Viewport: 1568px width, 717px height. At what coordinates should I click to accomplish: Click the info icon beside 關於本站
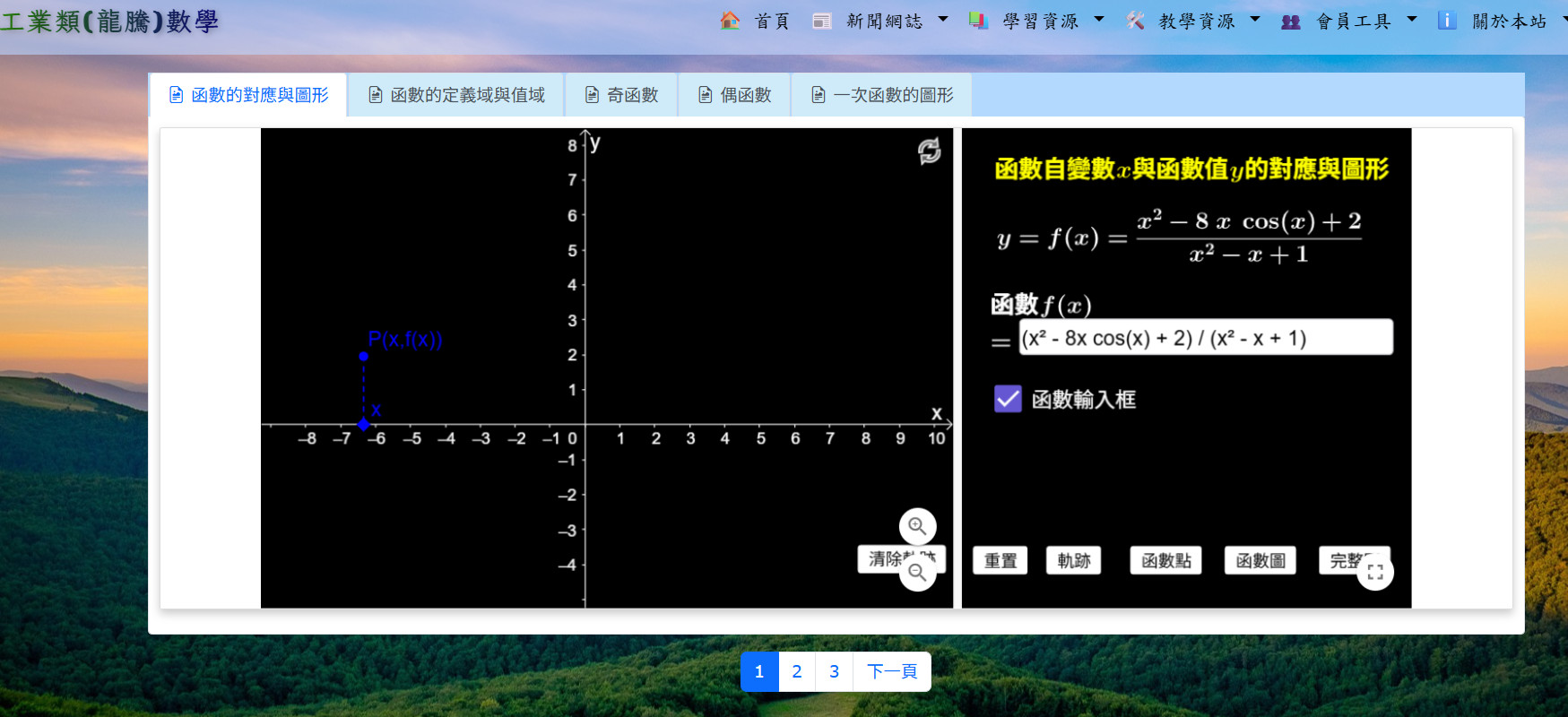coord(1446,21)
